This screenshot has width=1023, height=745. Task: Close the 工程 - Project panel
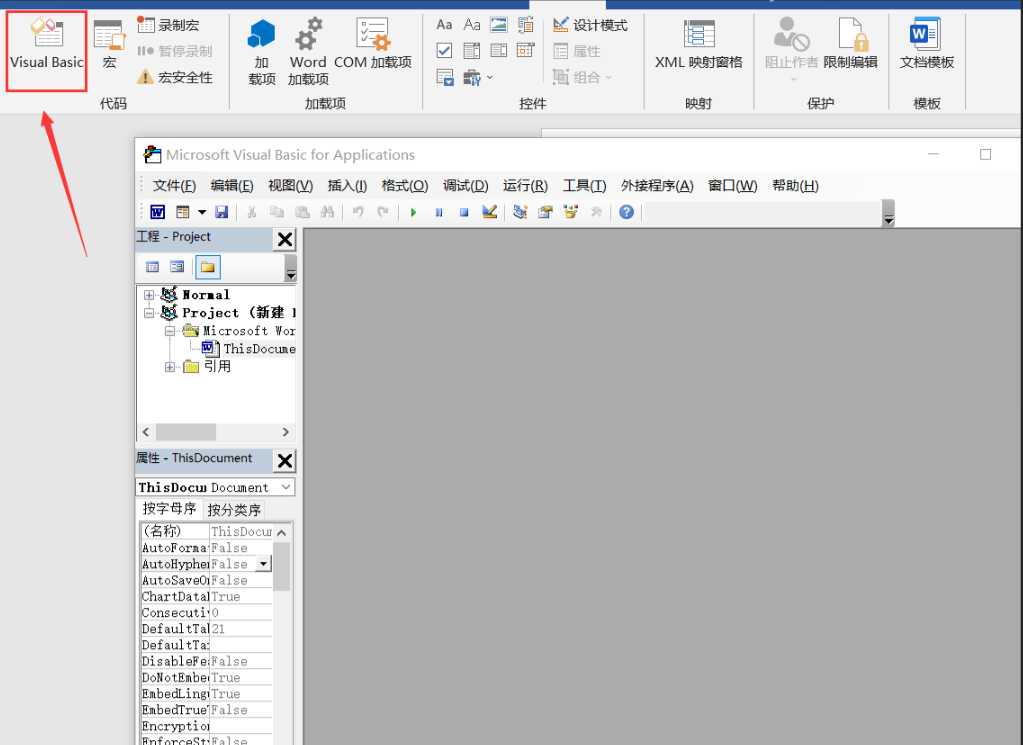click(x=285, y=239)
